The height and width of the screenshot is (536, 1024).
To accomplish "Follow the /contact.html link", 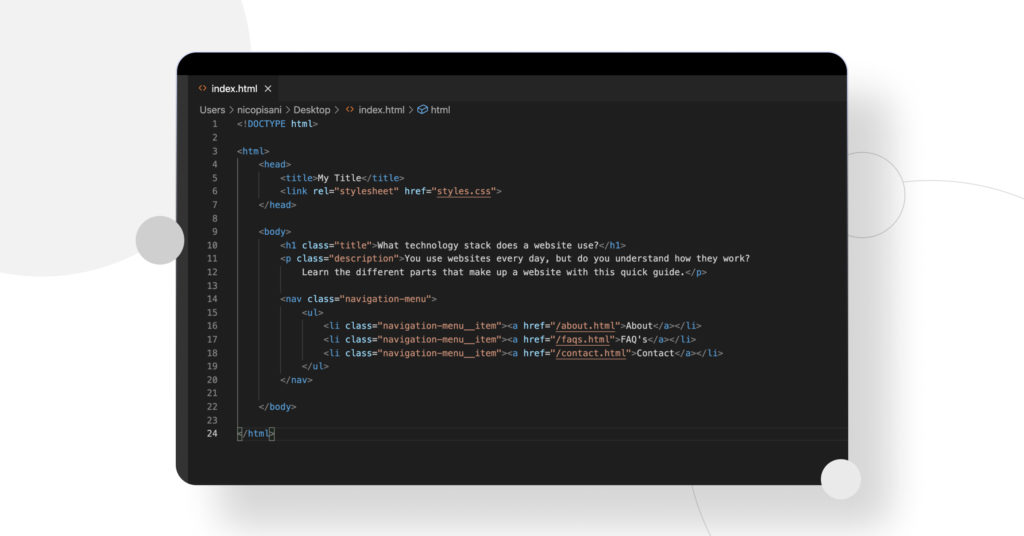I will pos(591,353).
